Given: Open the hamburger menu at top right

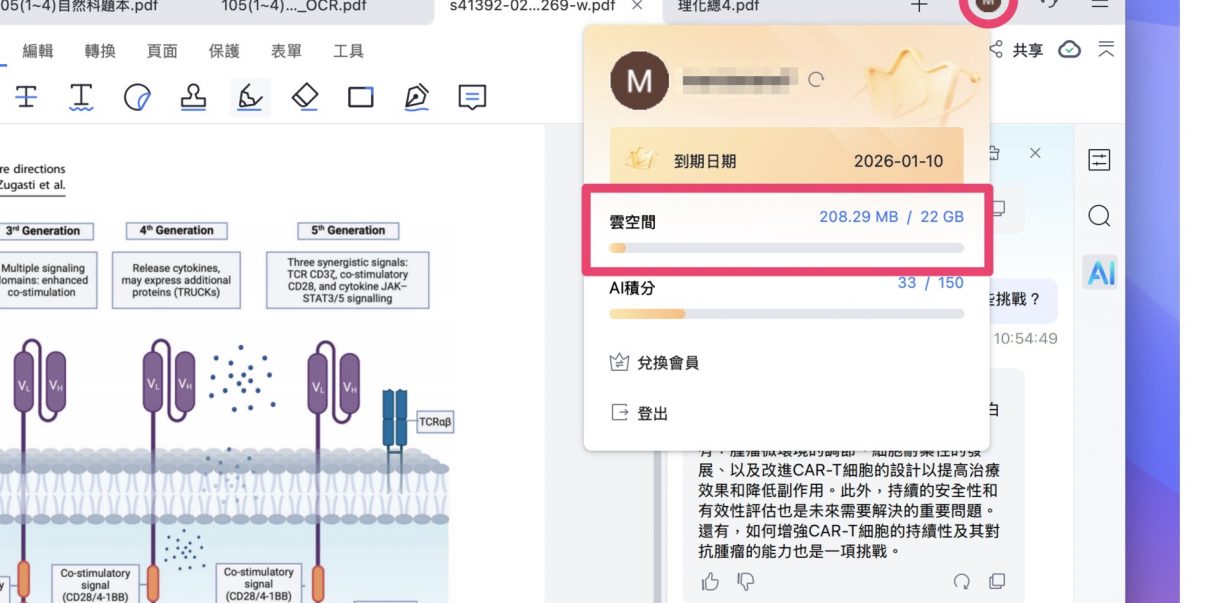Looking at the screenshot, I should (1100, 5).
